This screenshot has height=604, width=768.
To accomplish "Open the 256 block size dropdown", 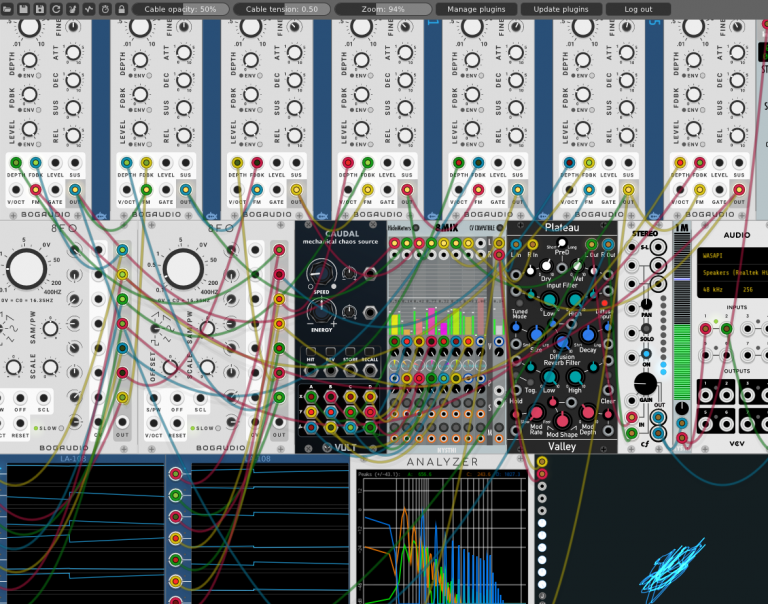I will point(754,290).
